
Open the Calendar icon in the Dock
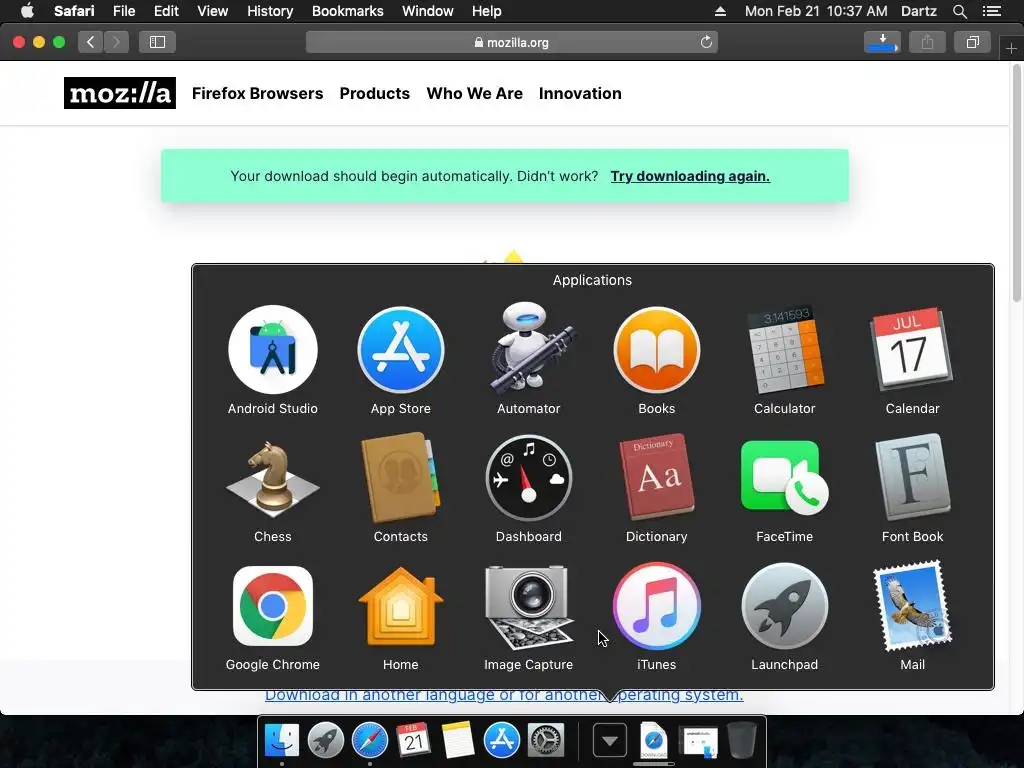tap(413, 740)
